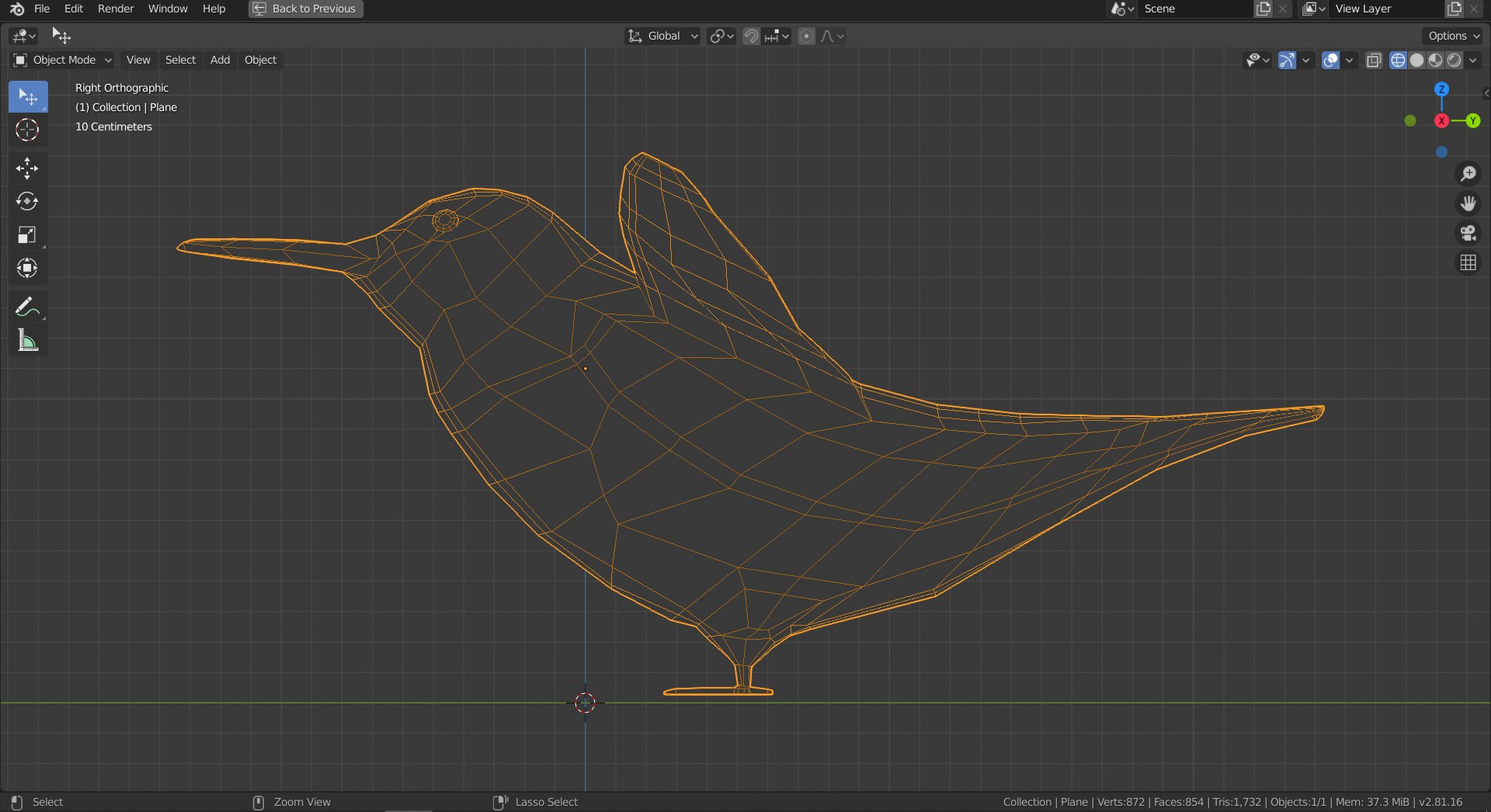The image size is (1491, 812).
Task: Click the Pan view hand icon
Action: (x=1468, y=203)
